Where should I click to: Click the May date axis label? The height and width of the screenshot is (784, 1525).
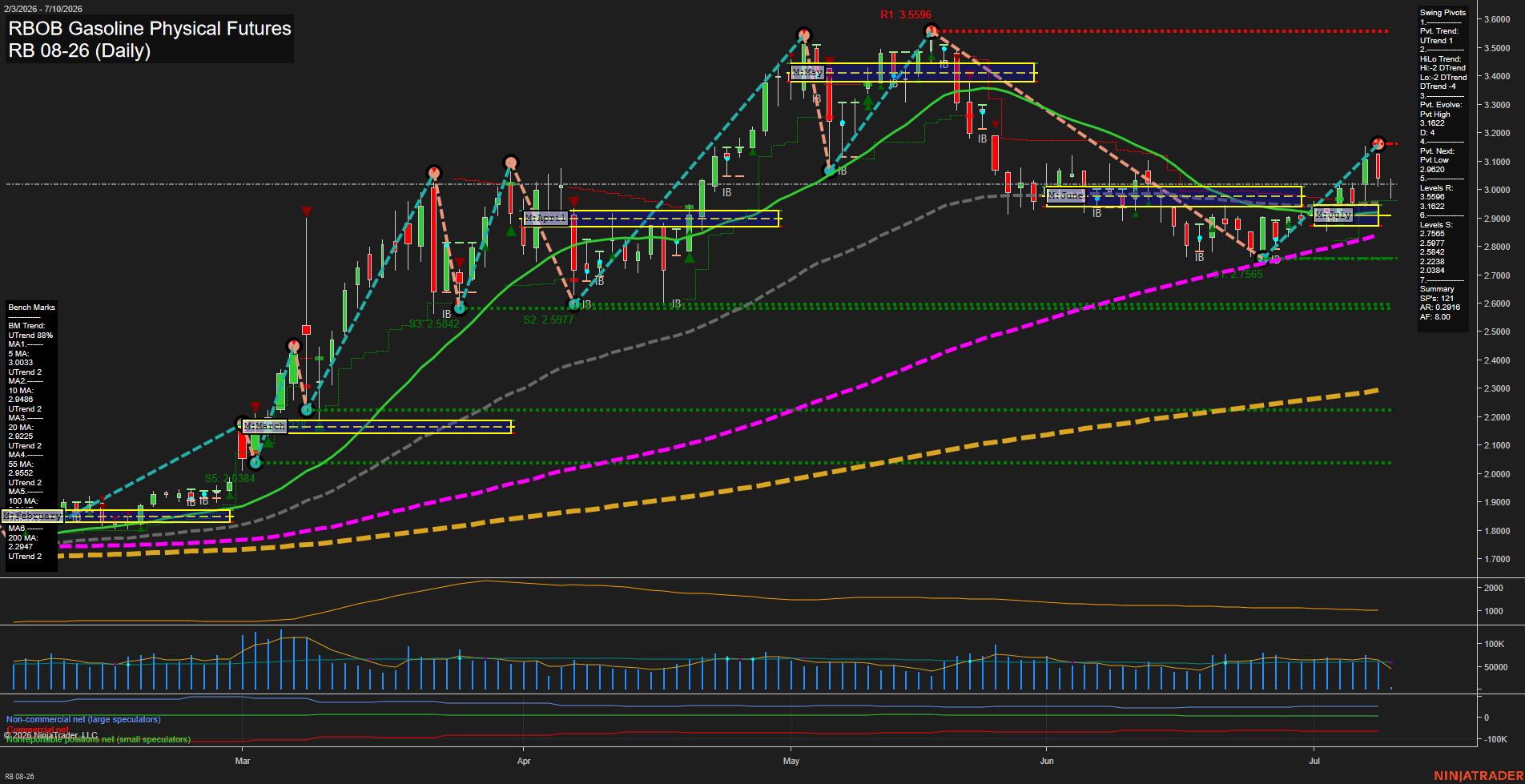coord(791,761)
